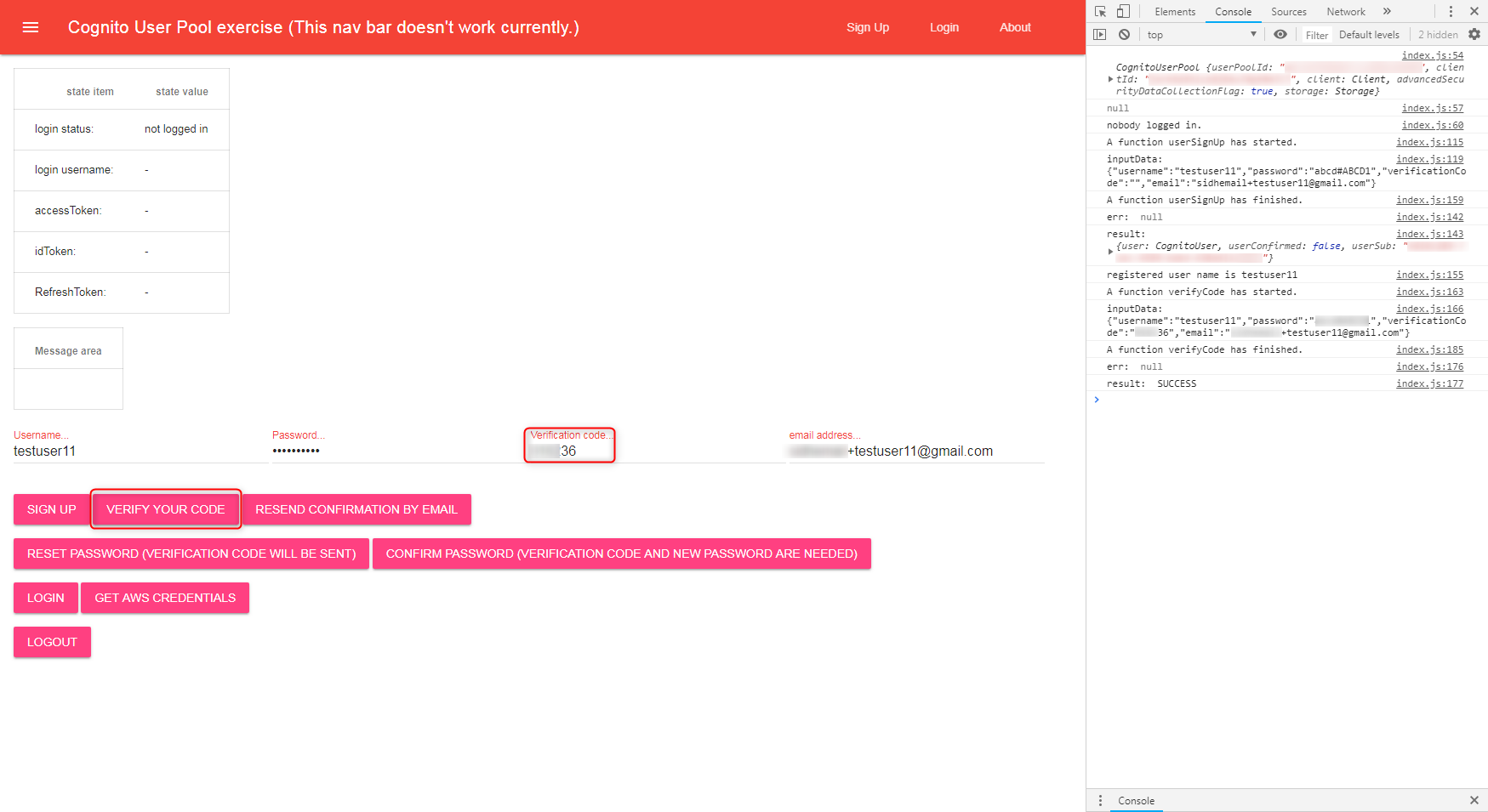Viewport: 1488px width, 812px height.
Task: Expand the CognitoUser result object
Action: point(1110,251)
